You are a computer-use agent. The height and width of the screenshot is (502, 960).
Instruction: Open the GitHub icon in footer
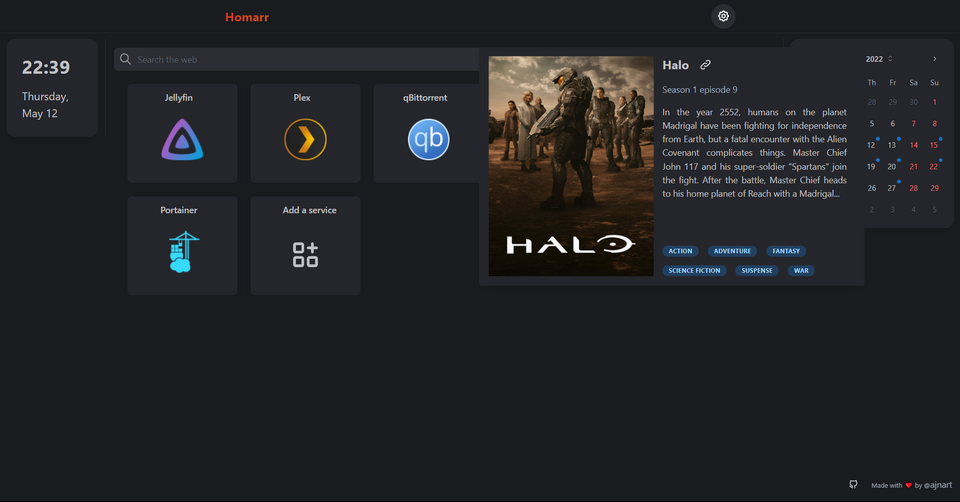click(853, 484)
